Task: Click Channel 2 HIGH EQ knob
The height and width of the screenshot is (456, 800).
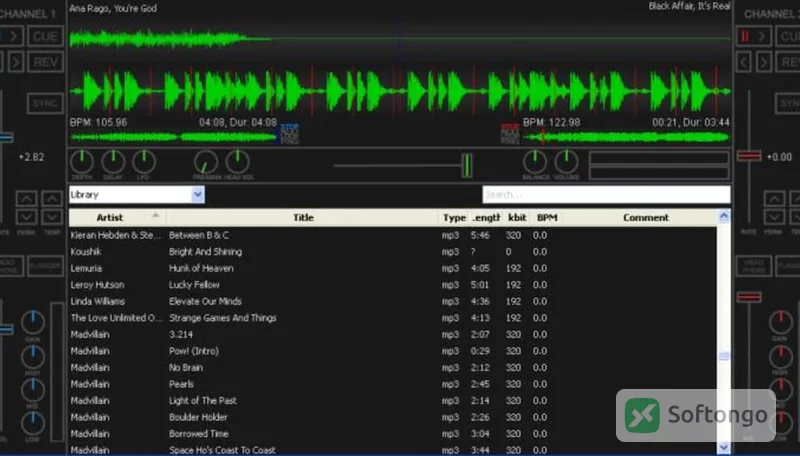Action: 781,357
